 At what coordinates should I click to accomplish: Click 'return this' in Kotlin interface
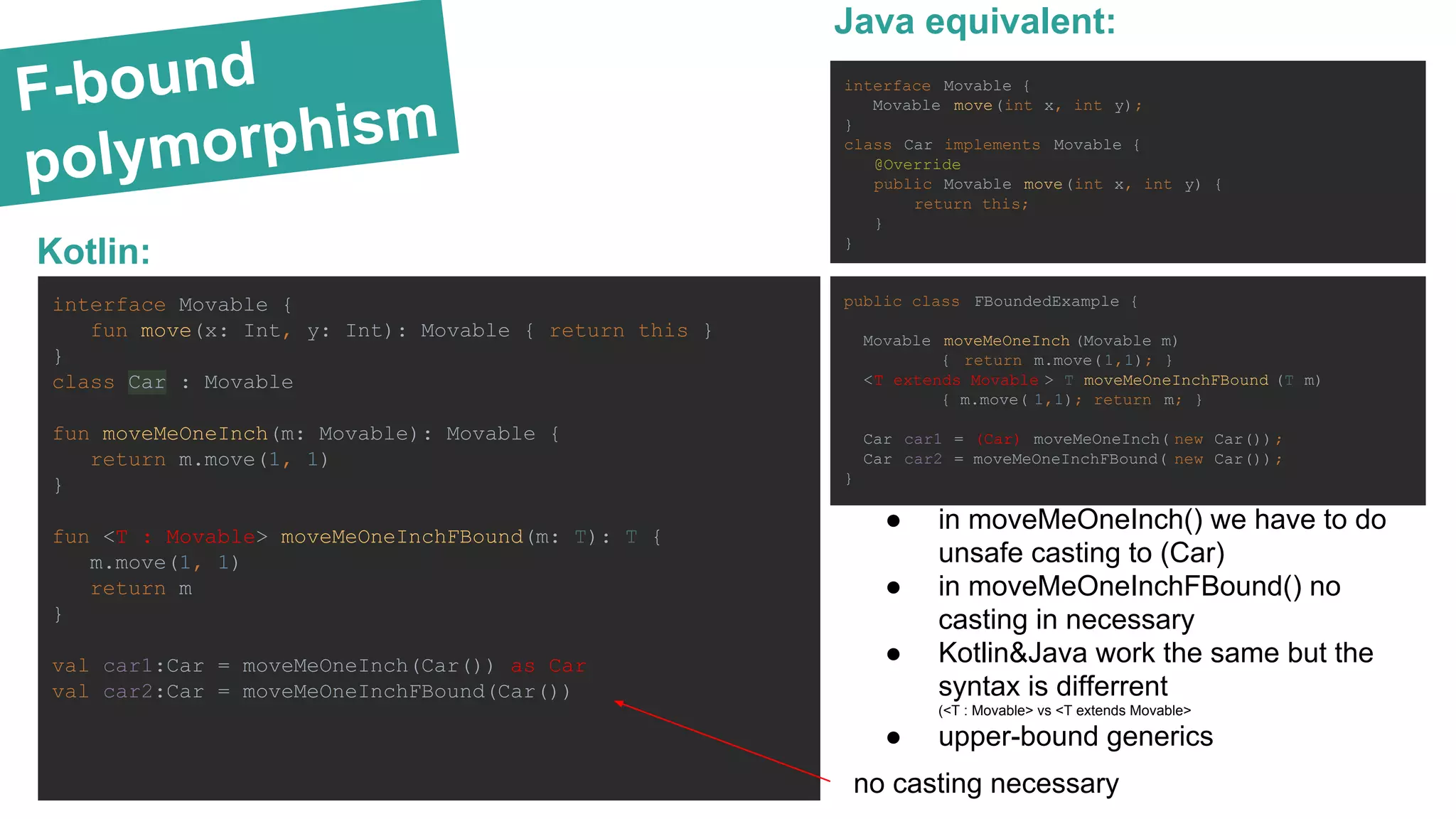[619, 331]
